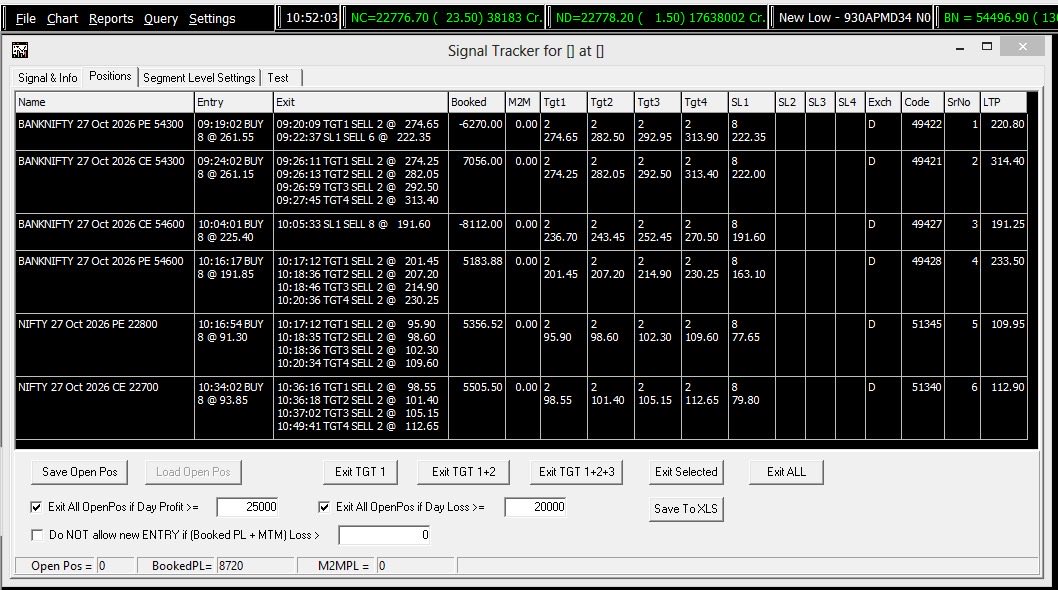The image size is (1058, 590).
Task: Open the Chart menu
Action: point(62,19)
